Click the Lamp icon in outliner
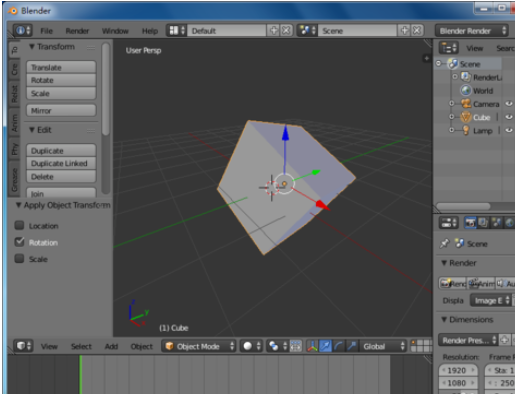The height and width of the screenshot is (394, 515). click(x=466, y=130)
